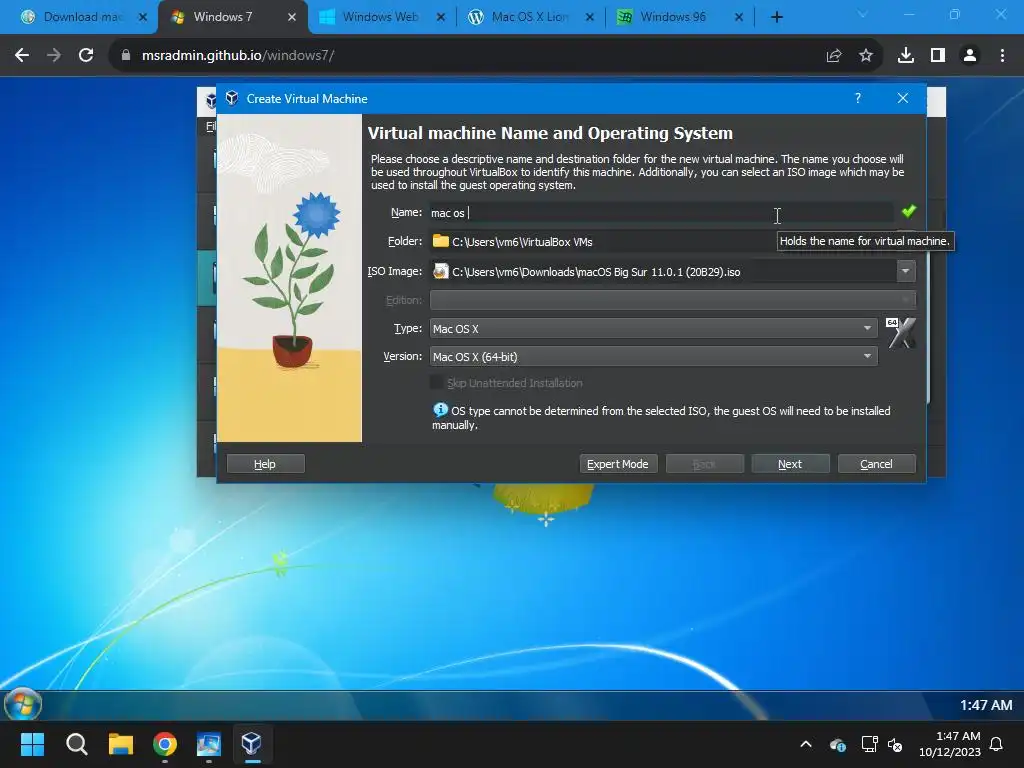Click the greyed-out Back button

(704, 464)
